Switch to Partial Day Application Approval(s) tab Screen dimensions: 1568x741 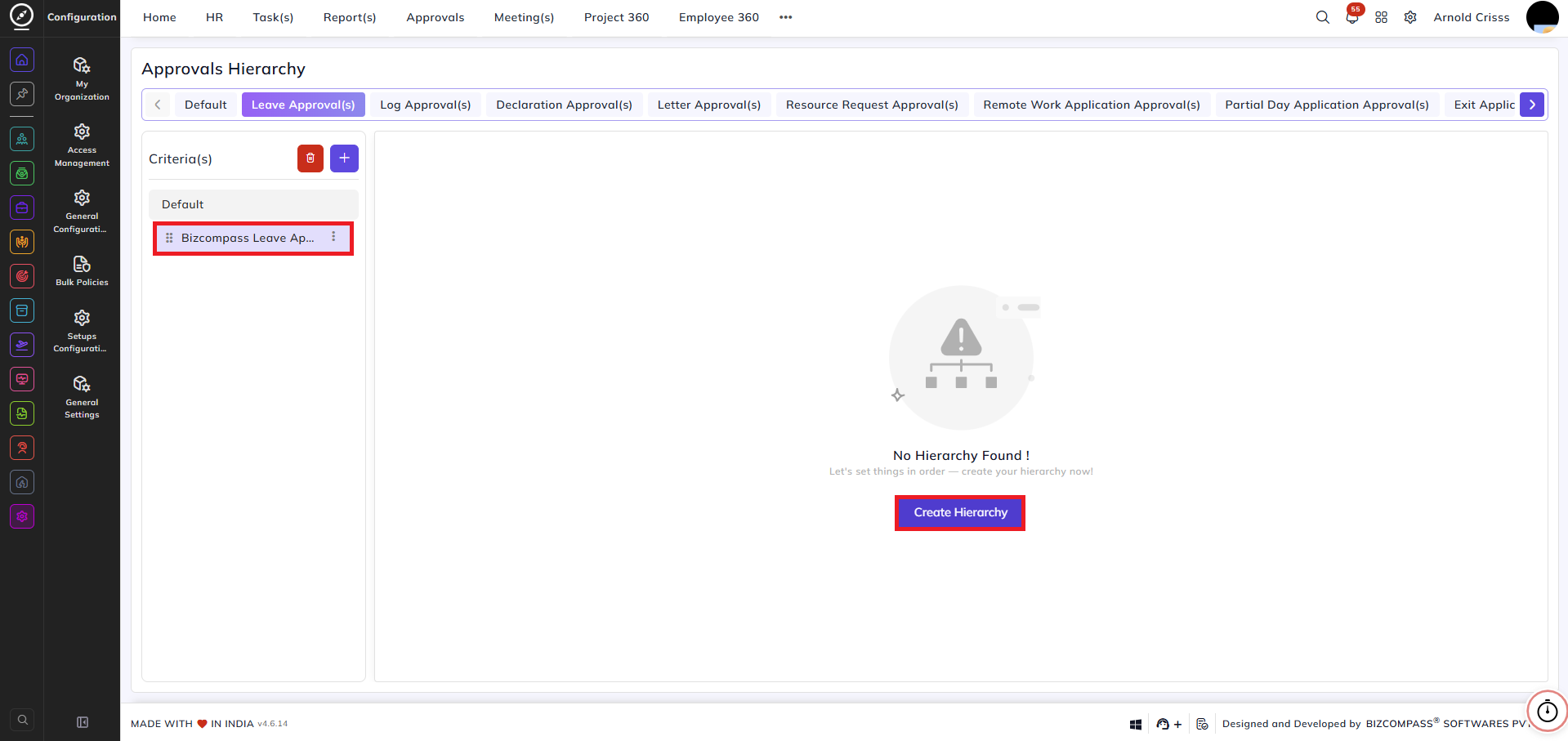1327,105
